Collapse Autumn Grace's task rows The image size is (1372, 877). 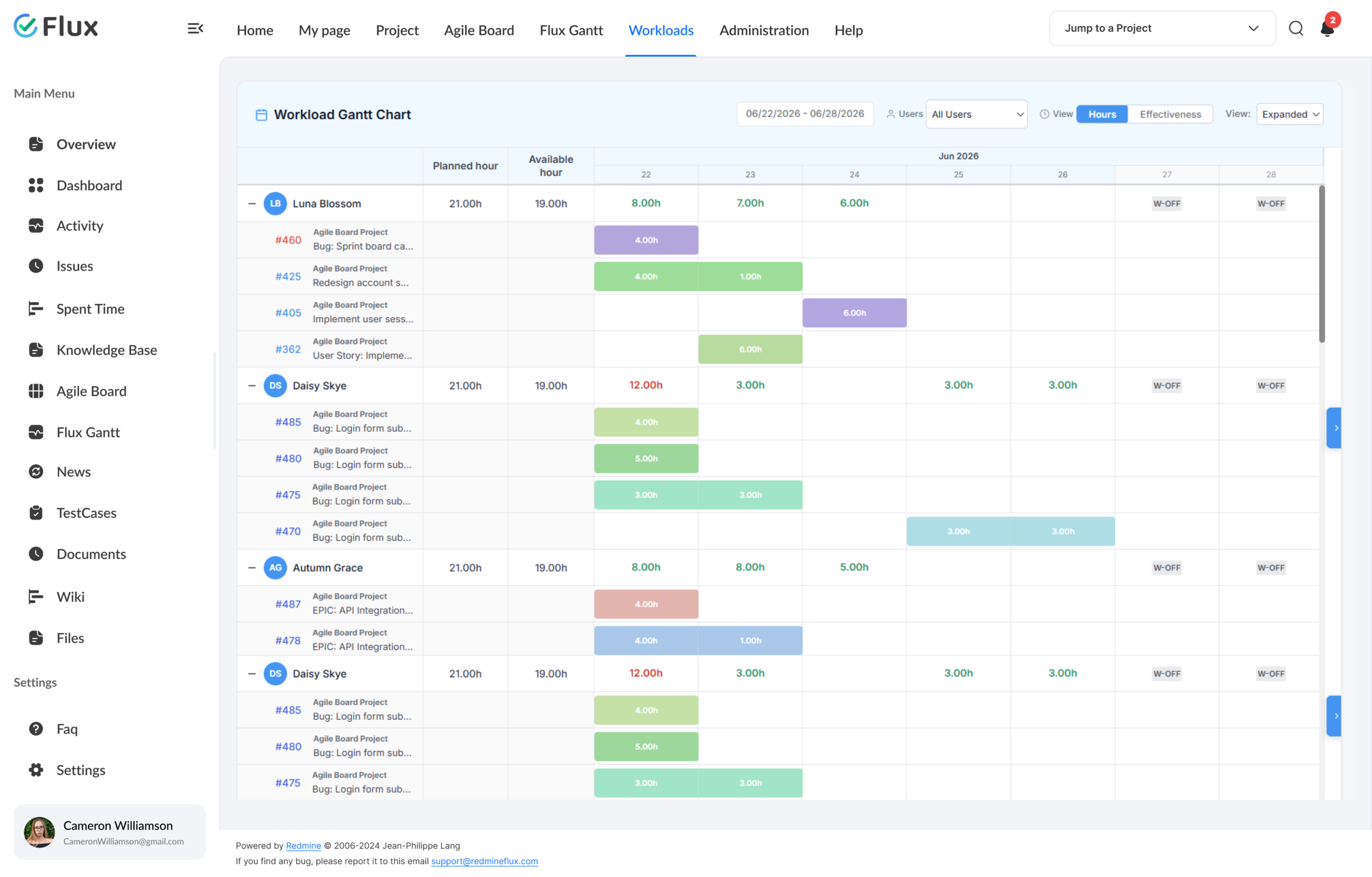coord(252,567)
